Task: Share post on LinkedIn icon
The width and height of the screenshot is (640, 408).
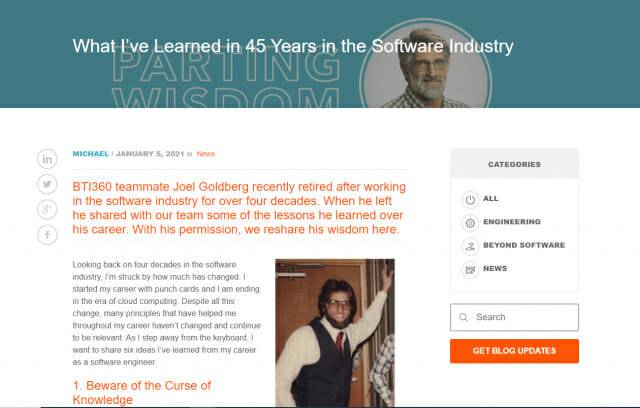Action: click(47, 159)
